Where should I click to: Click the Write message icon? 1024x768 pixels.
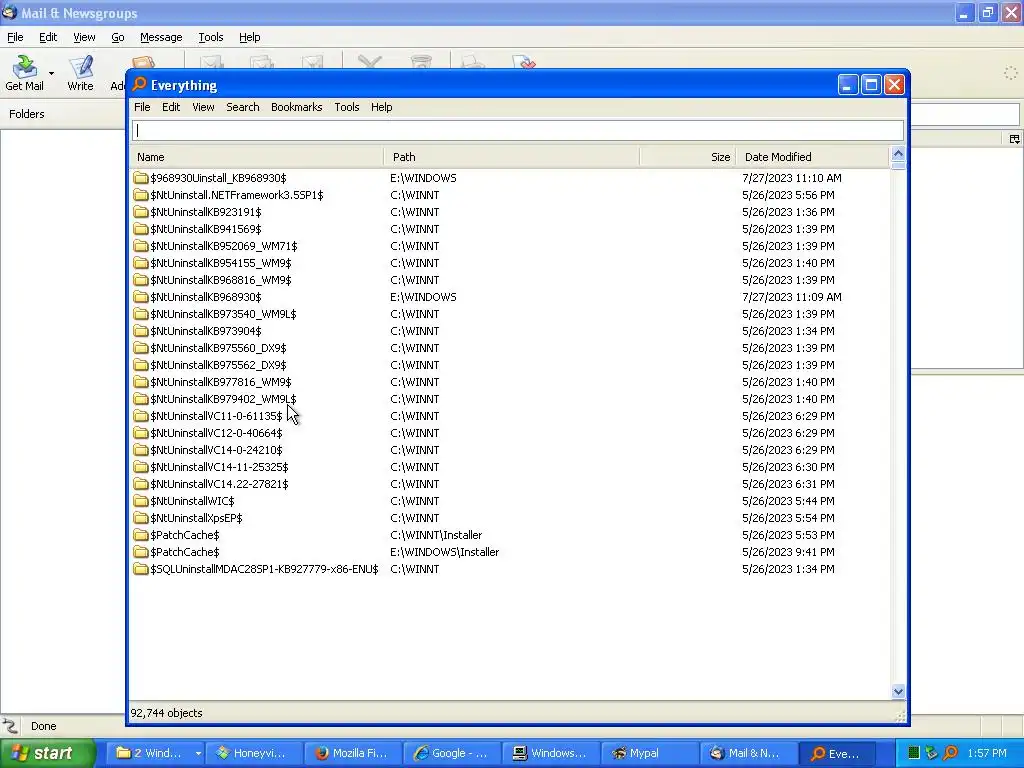[80, 67]
